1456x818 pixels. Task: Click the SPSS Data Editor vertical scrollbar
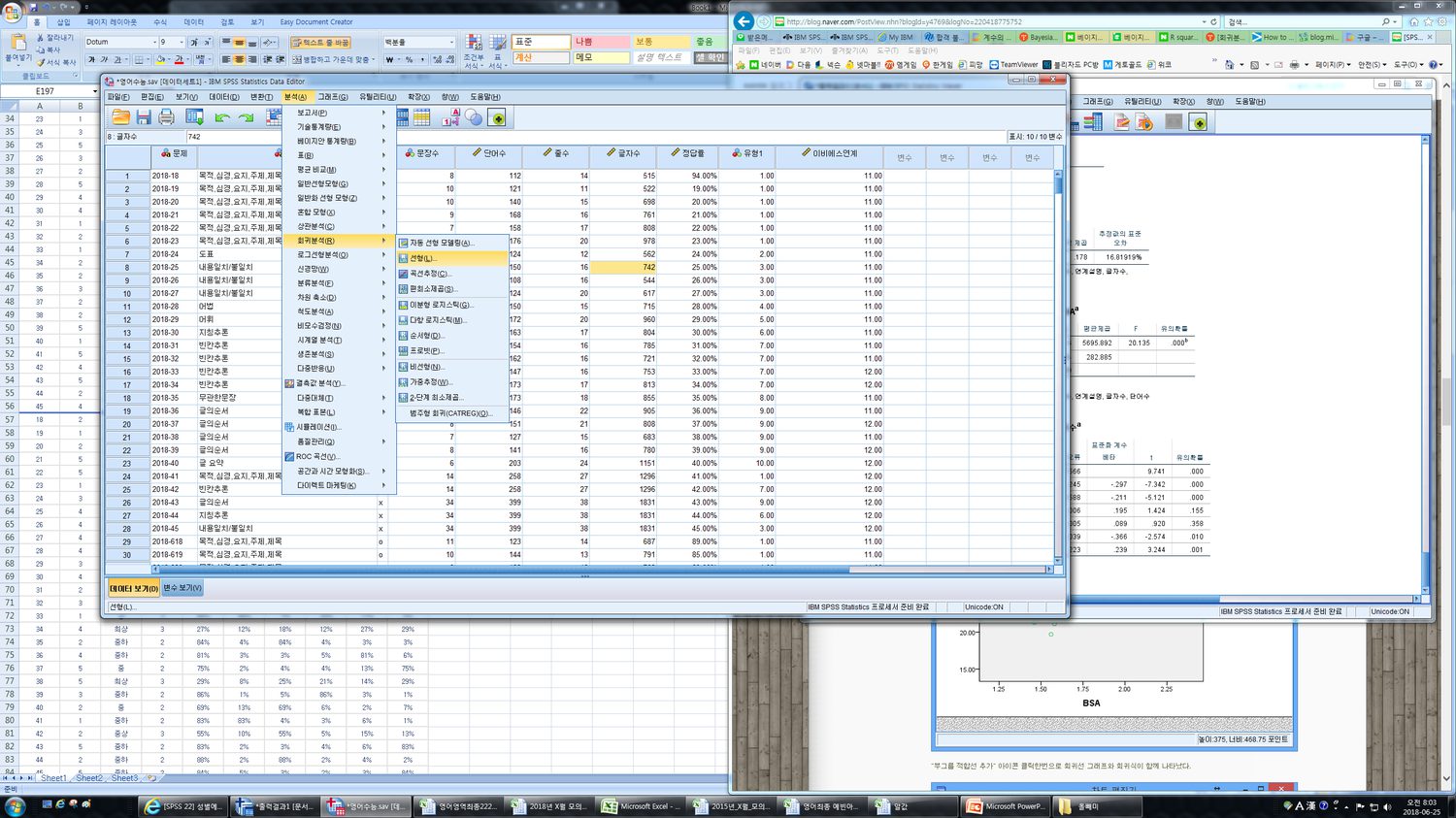click(x=1058, y=367)
